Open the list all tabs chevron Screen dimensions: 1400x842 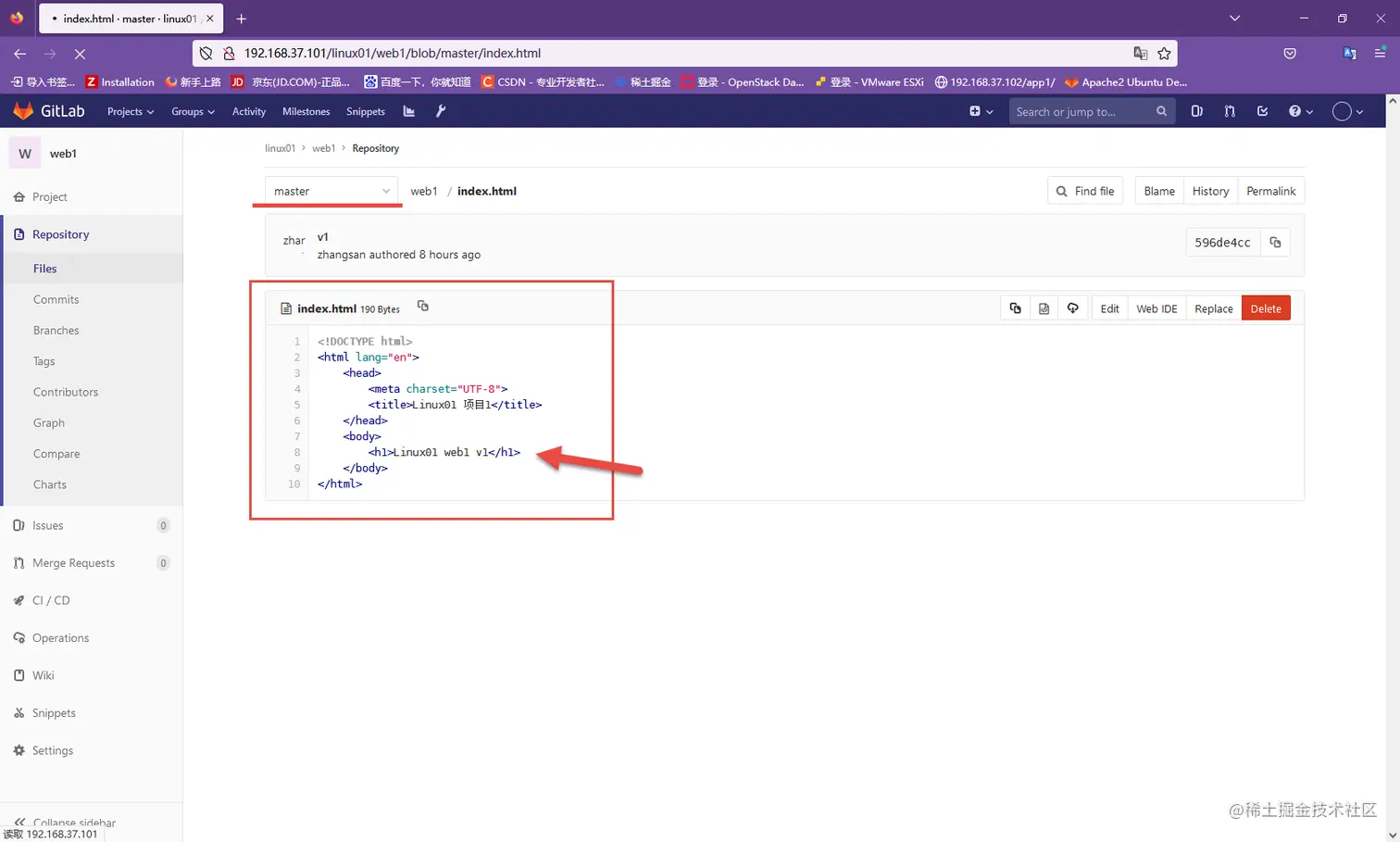pos(1234,19)
